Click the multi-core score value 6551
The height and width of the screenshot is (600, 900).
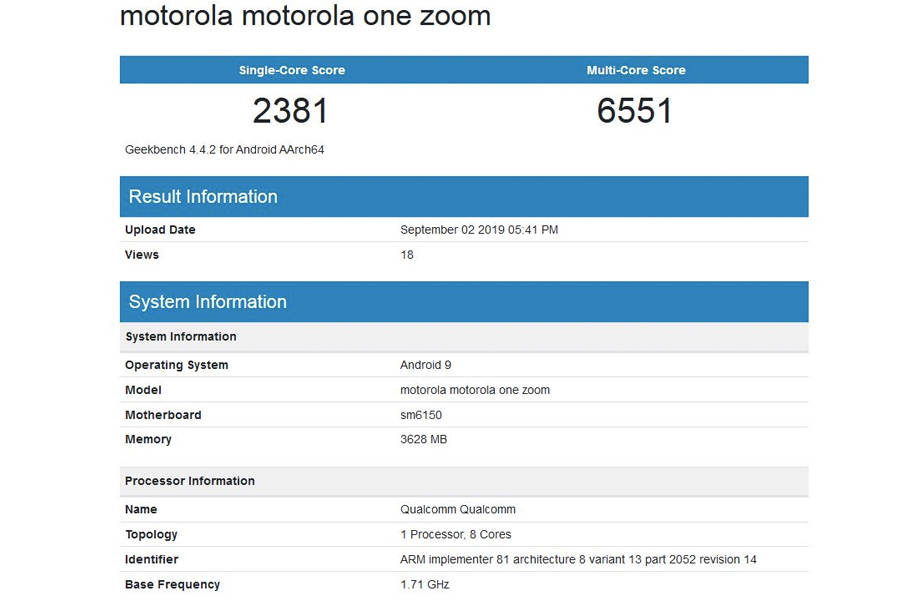pyautogui.click(x=636, y=110)
